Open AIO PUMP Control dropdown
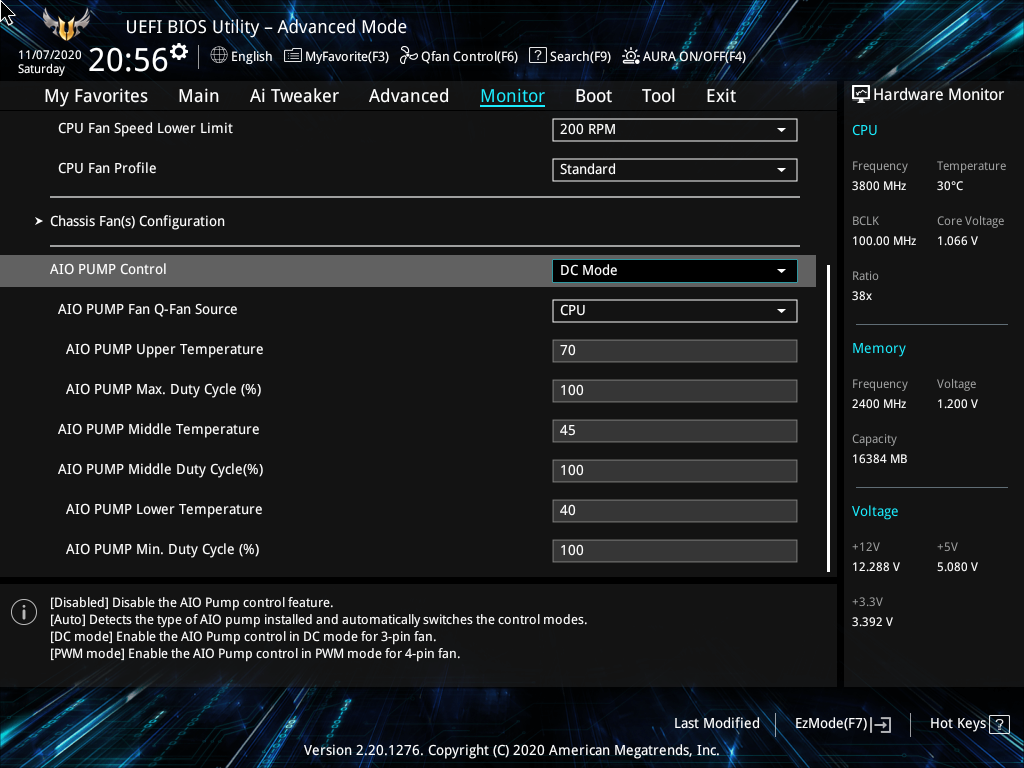 [675, 270]
